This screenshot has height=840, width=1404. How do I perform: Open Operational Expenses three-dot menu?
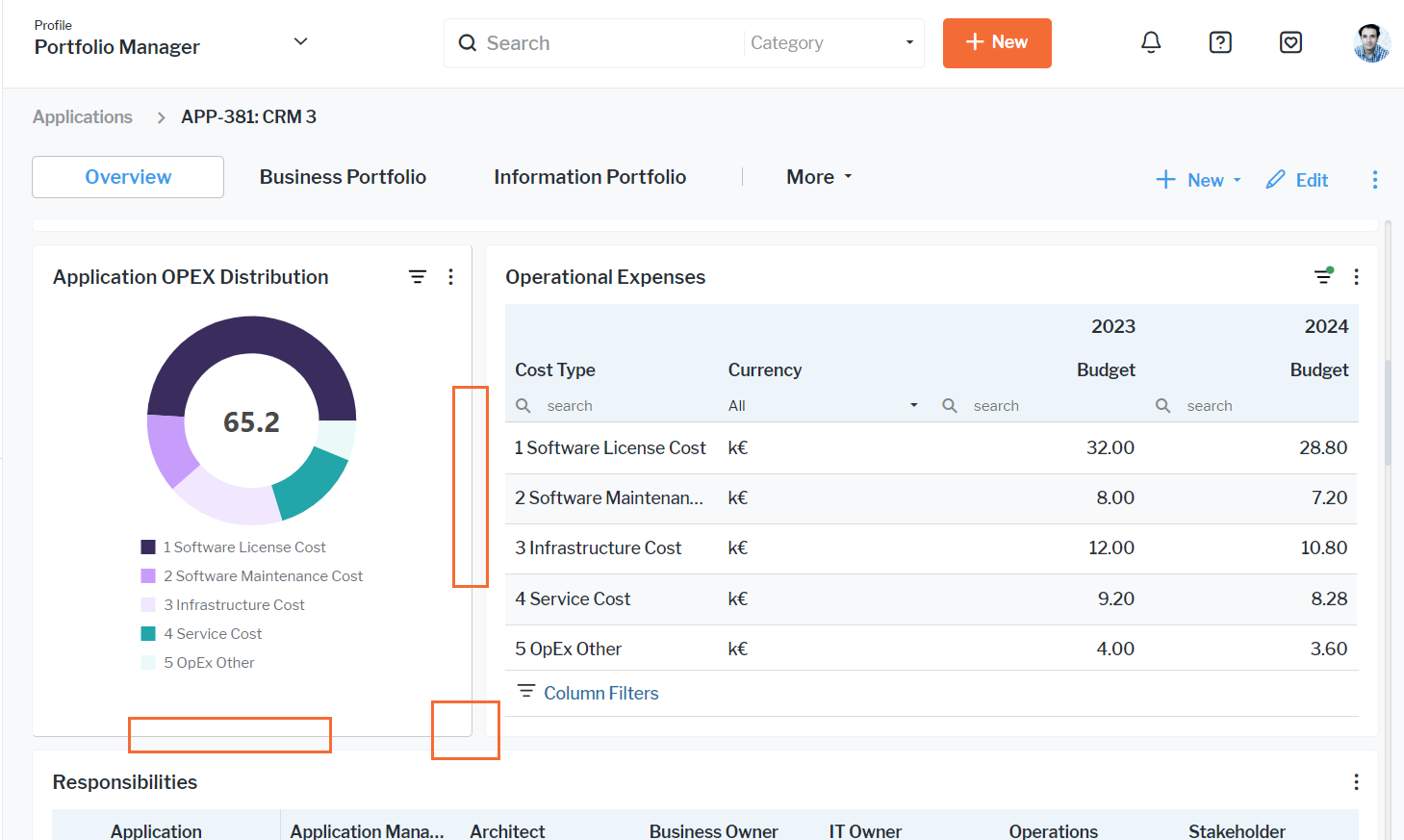point(1356,277)
